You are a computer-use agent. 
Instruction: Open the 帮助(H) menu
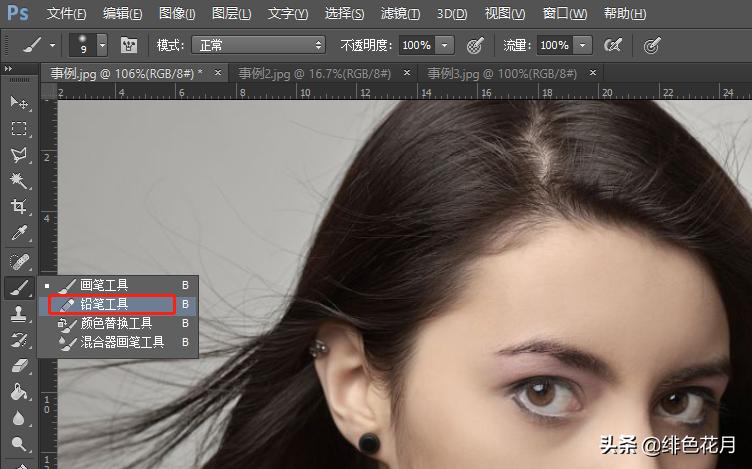tap(625, 13)
